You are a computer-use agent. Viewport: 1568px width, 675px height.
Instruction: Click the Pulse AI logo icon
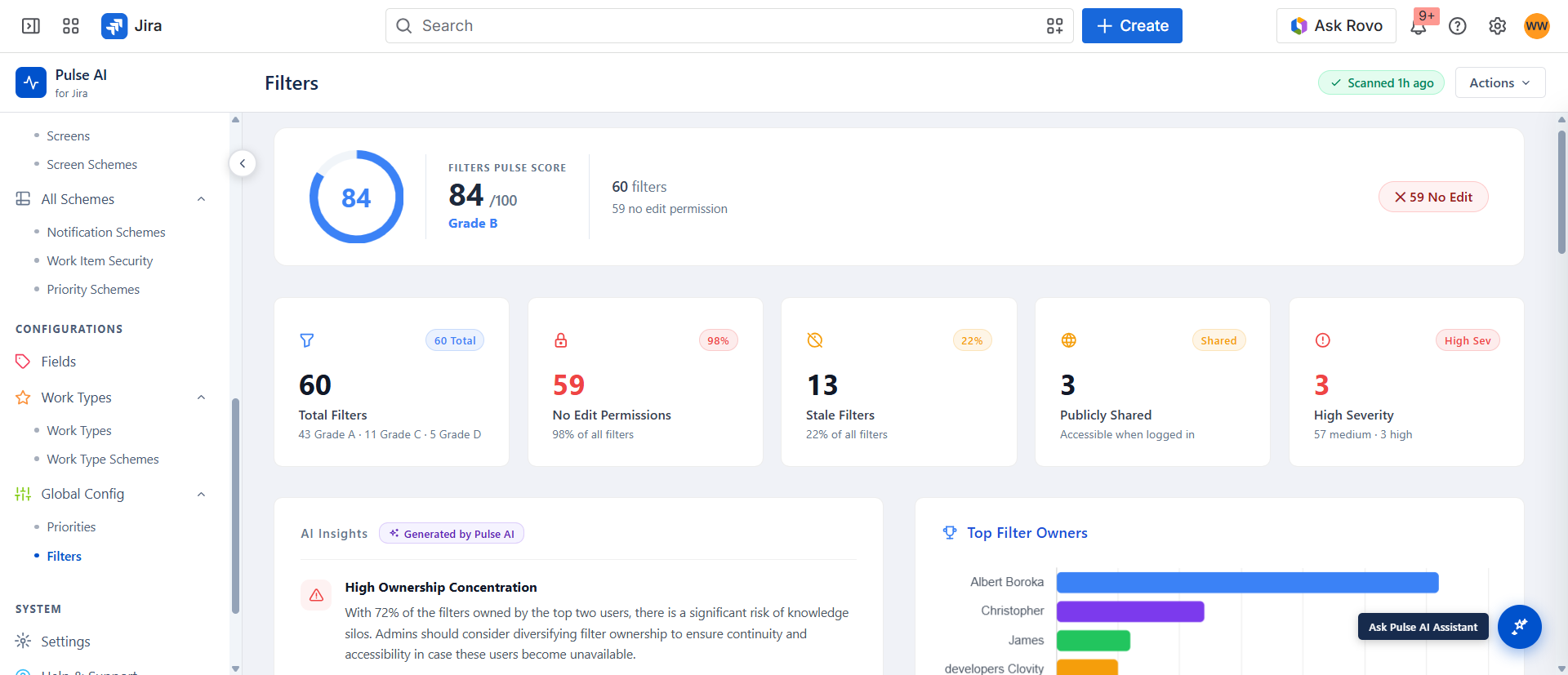[31, 82]
